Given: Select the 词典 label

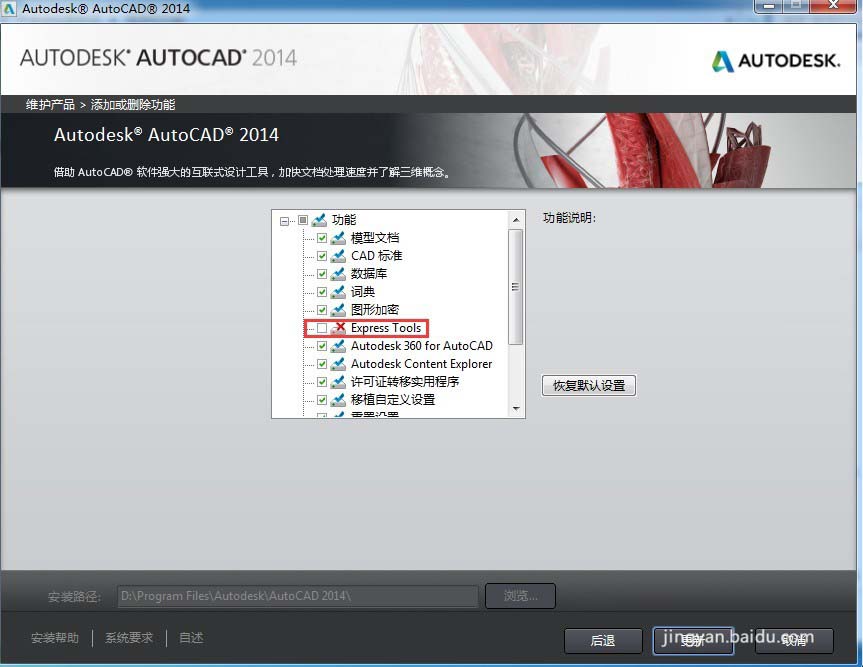Looking at the screenshot, I should tap(363, 292).
